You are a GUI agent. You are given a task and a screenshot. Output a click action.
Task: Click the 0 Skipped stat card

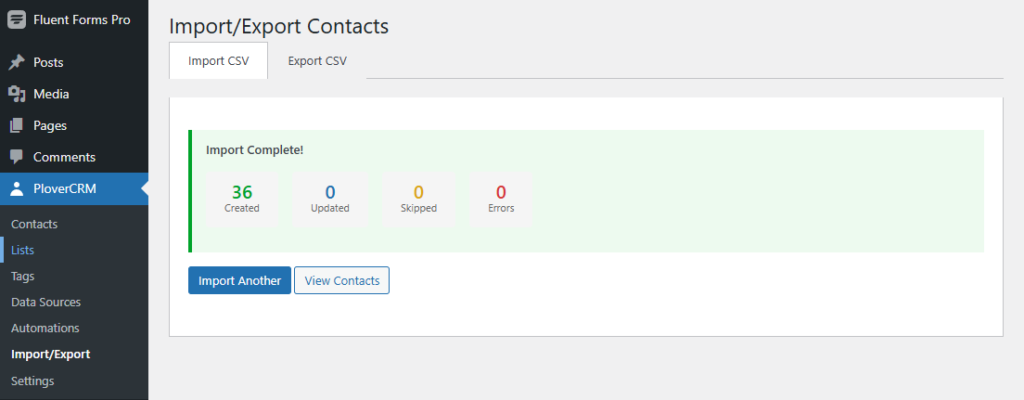418,198
